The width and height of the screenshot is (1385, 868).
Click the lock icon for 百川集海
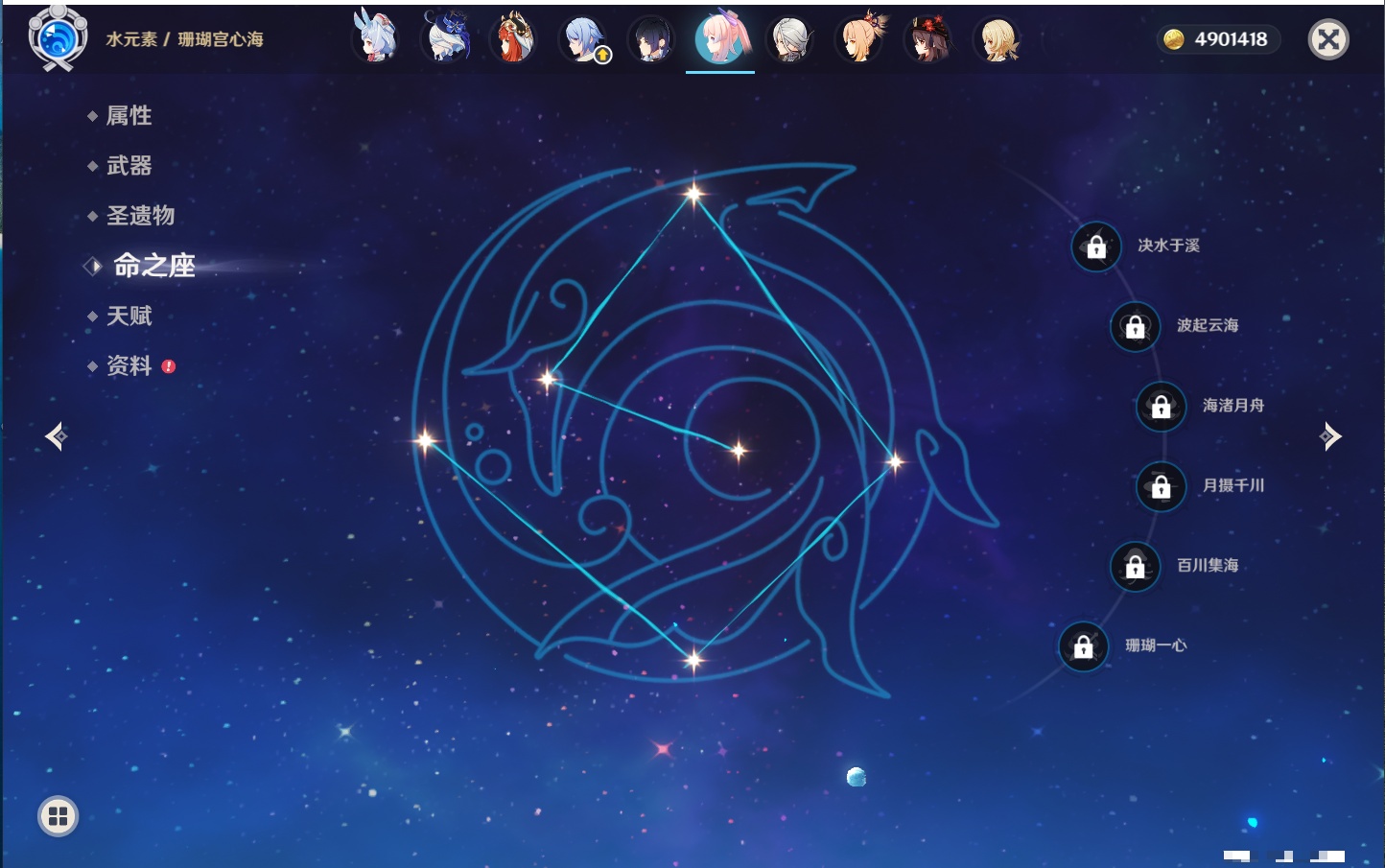(1135, 566)
